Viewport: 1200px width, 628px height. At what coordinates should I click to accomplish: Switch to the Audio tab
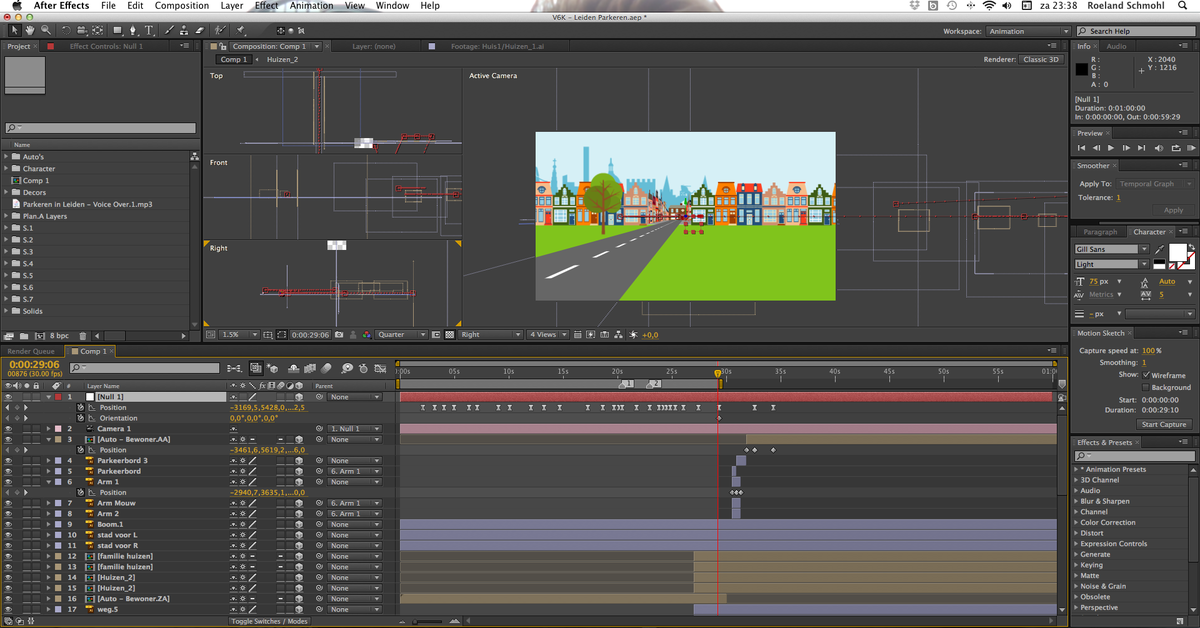point(1116,46)
